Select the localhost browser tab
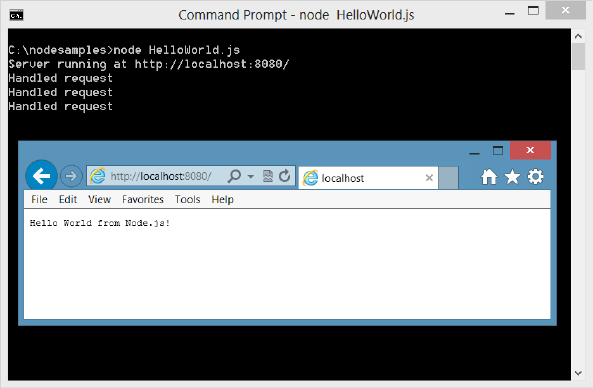Viewport: 593px width, 388px height. click(368, 178)
